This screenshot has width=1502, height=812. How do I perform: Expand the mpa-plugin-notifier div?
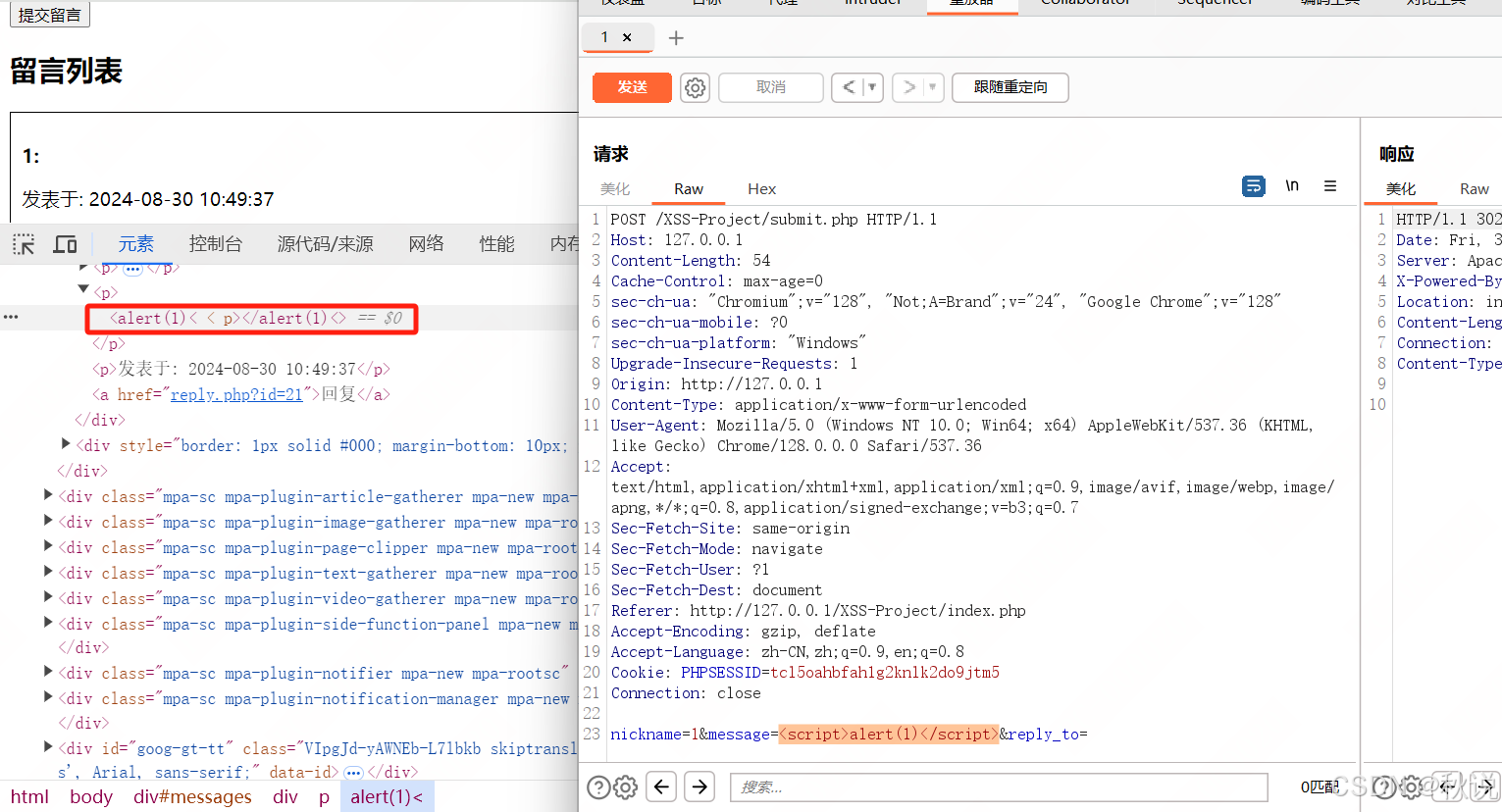coord(48,672)
